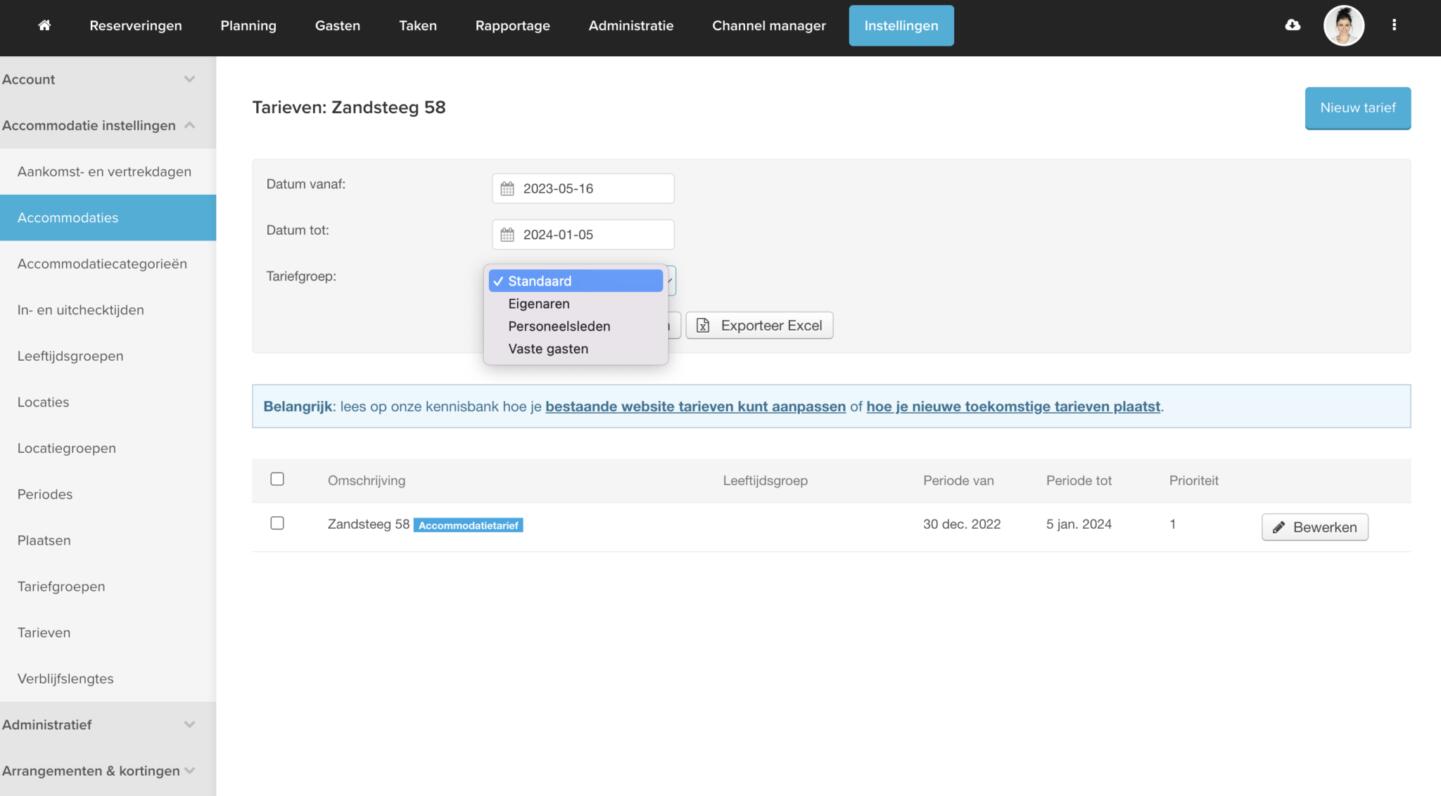The height and width of the screenshot is (796, 1441).
Task: Click the cloud download icon
Action: coord(1292,26)
